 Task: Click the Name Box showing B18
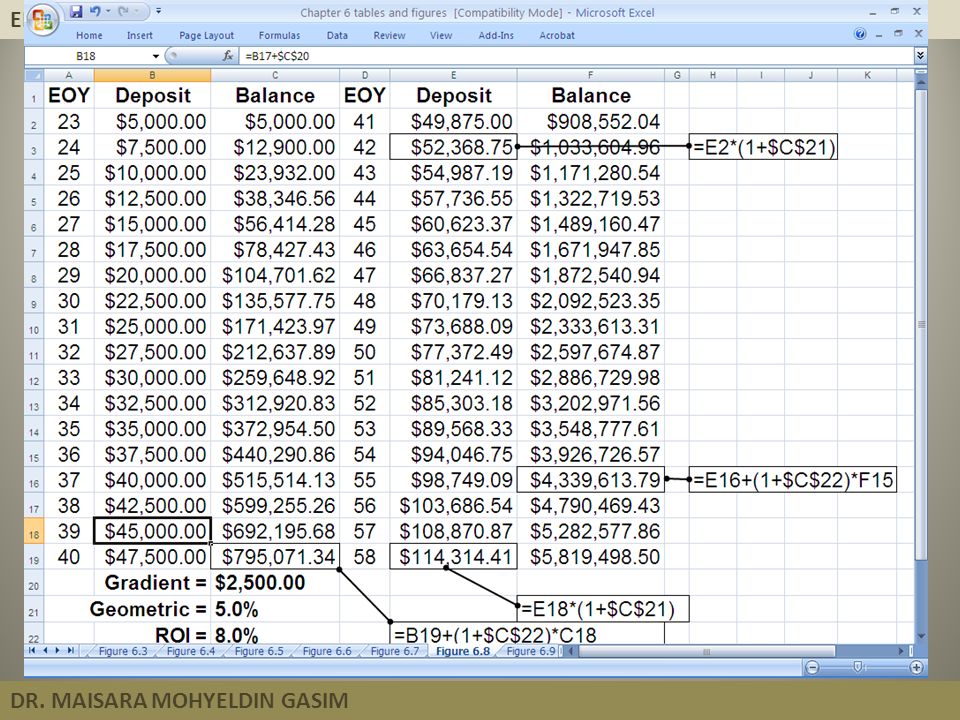(86, 56)
